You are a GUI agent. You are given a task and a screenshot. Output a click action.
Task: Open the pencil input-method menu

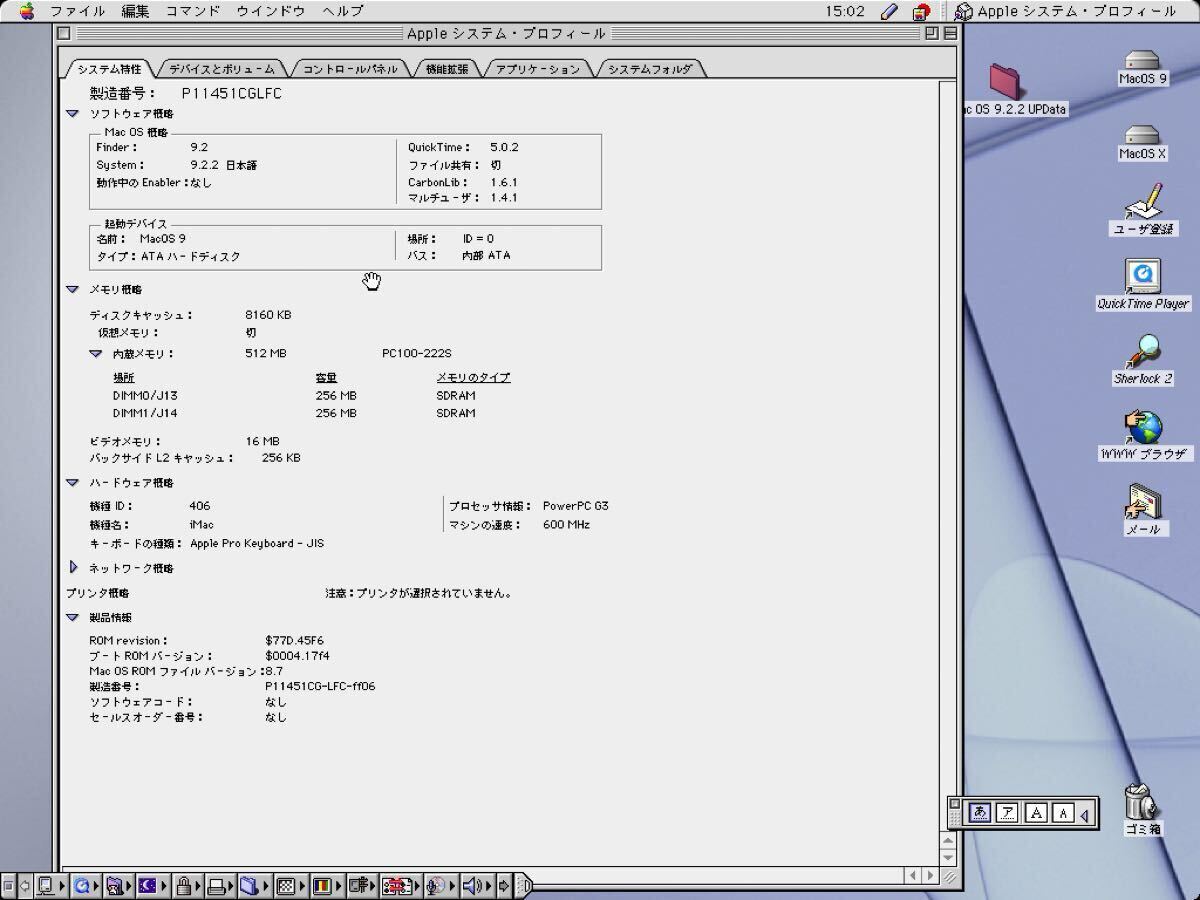pos(889,11)
